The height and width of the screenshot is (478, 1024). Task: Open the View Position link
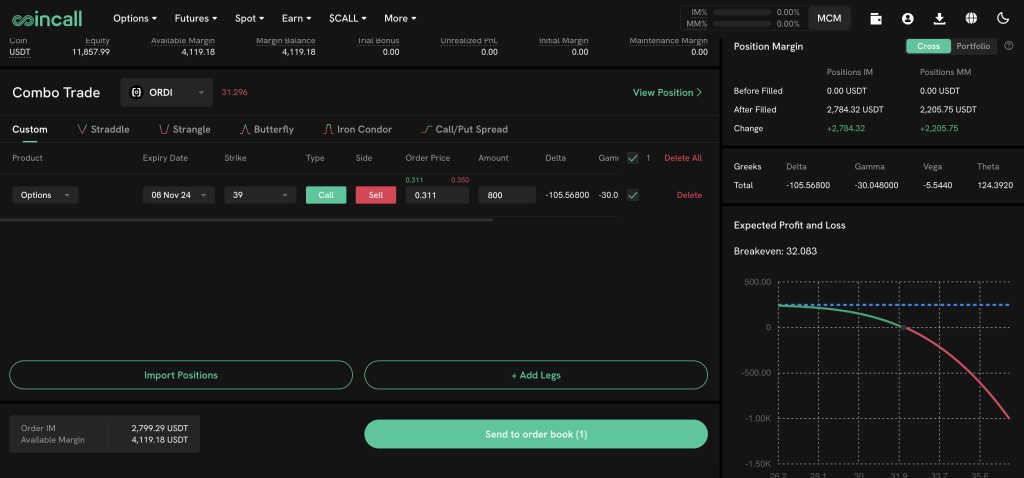pos(667,93)
